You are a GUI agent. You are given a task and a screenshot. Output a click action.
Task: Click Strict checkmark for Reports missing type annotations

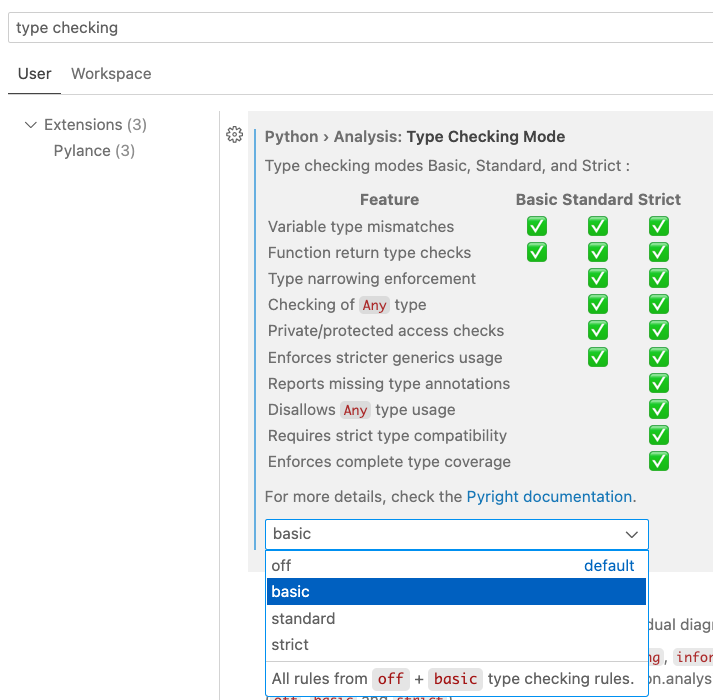pos(658,383)
